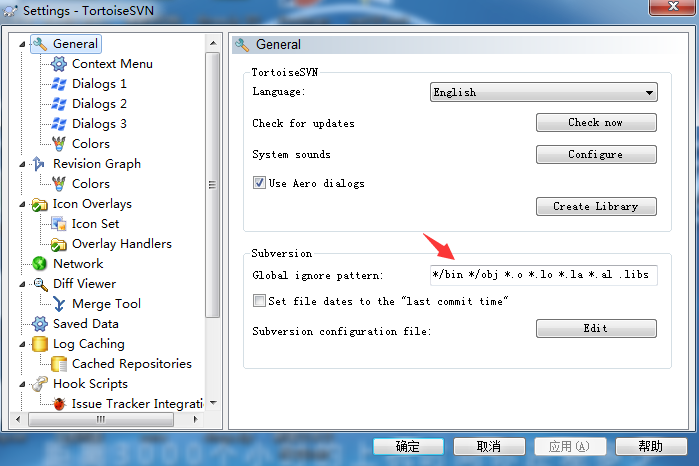Collapse the Hook Scripts tree node
Viewport: 699px width, 466px height.
tap(22, 384)
